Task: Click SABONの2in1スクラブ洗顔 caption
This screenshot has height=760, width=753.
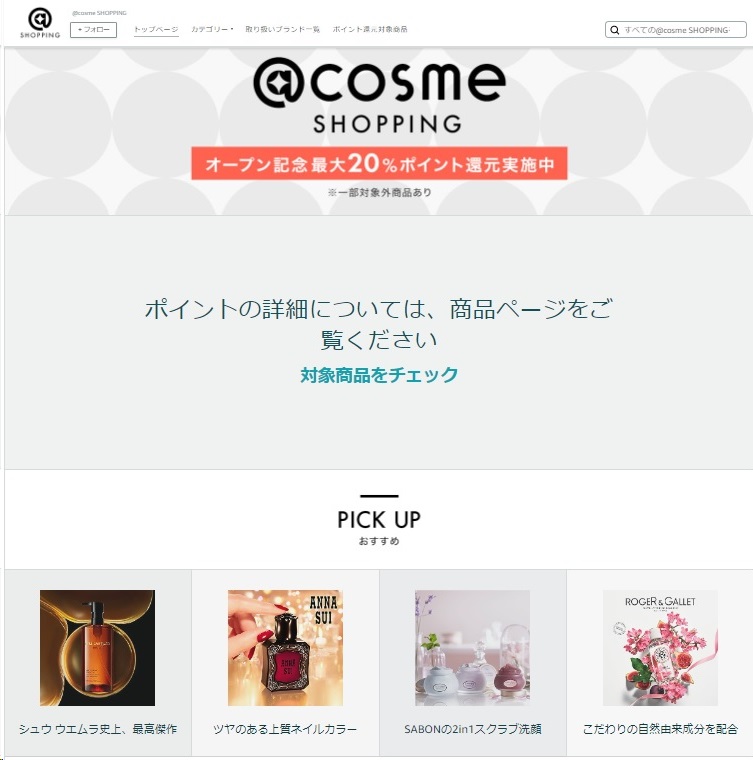Action: click(x=472, y=729)
